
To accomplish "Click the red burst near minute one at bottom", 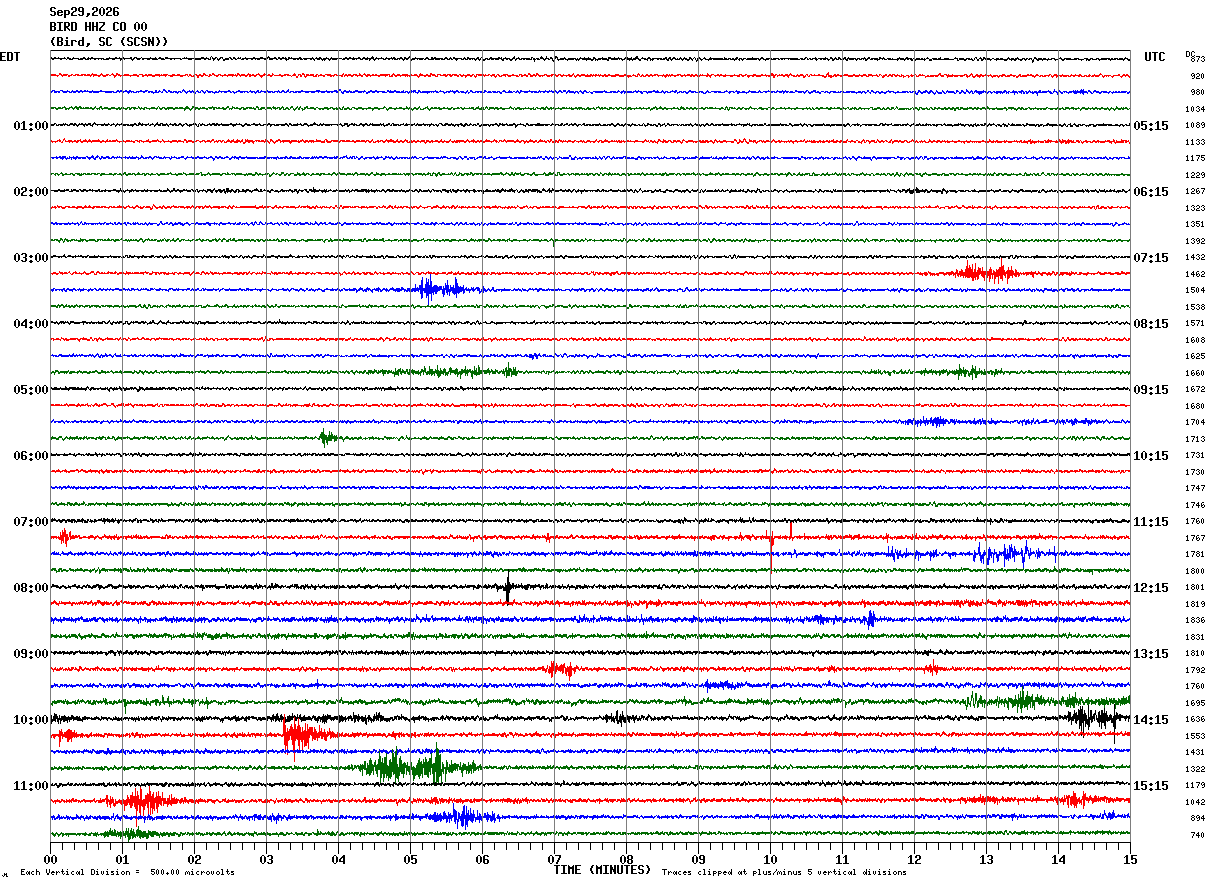I will [140, 801].
